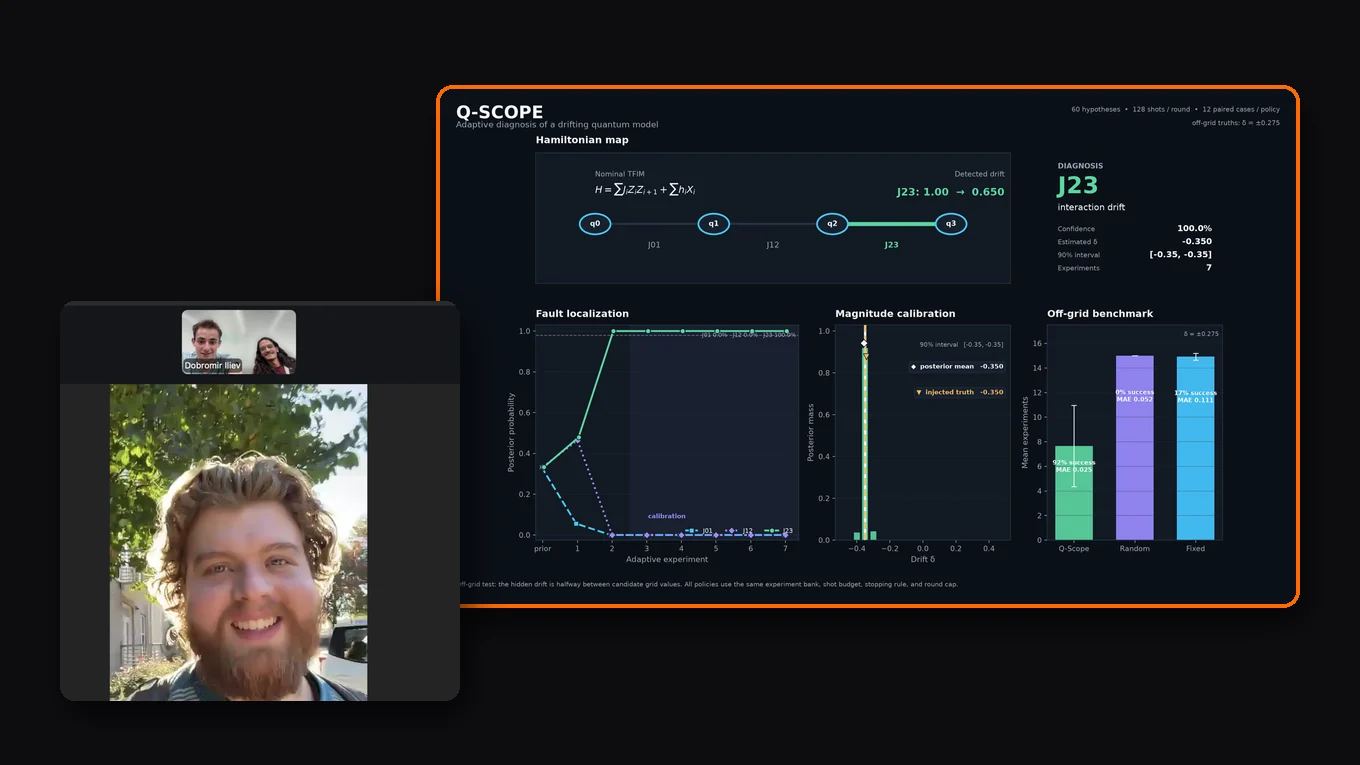This screenshot has width=1360, height=765.
Task: Click the J12 legend entry in fault chart
Action: [x=739, y=531]
